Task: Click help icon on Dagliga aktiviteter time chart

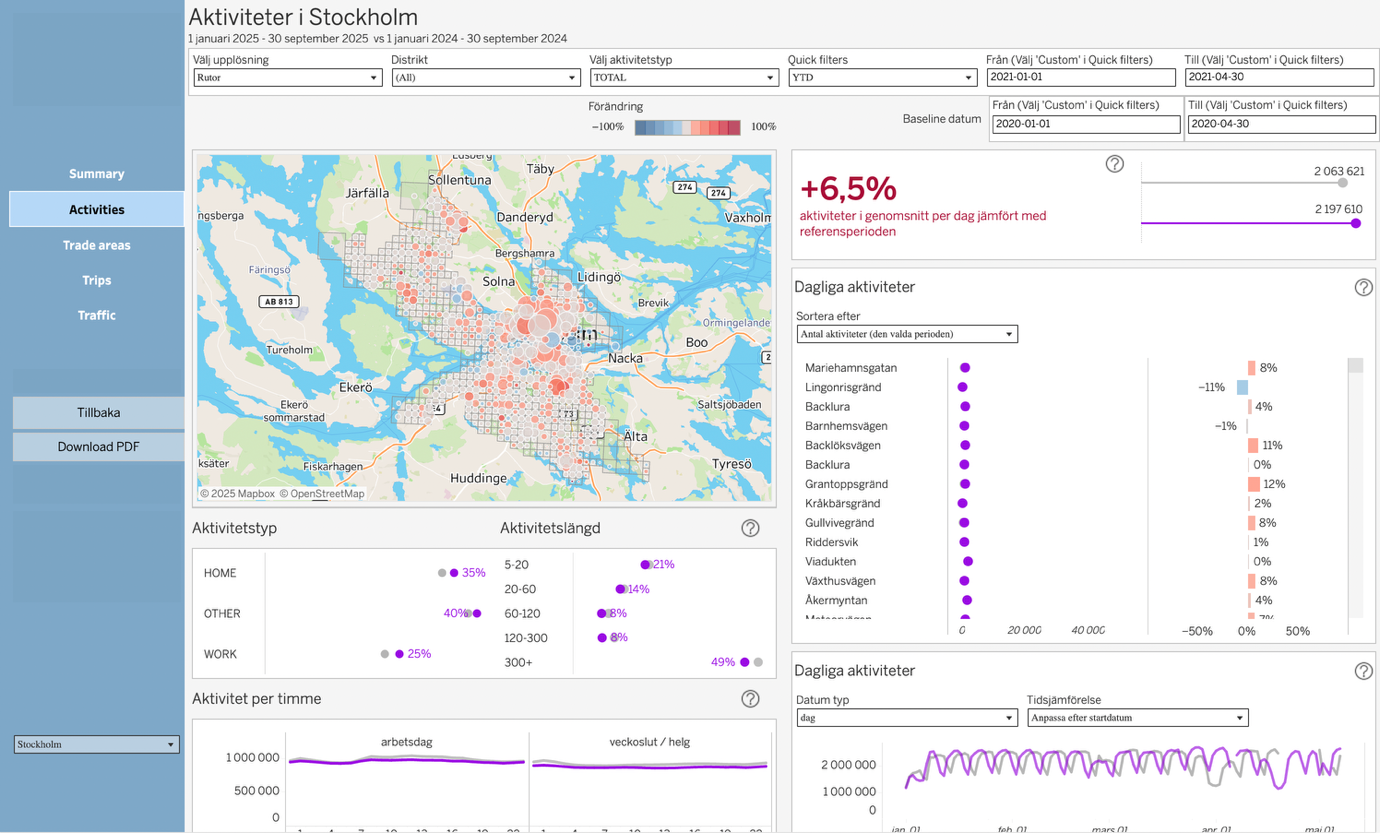Action: tap(1363, 671)
